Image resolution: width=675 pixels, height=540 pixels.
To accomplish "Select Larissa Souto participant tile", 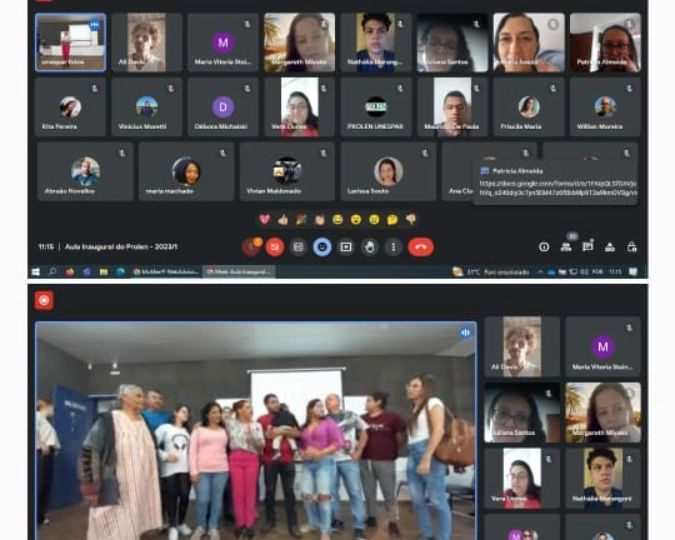I will tap(388, 171).
